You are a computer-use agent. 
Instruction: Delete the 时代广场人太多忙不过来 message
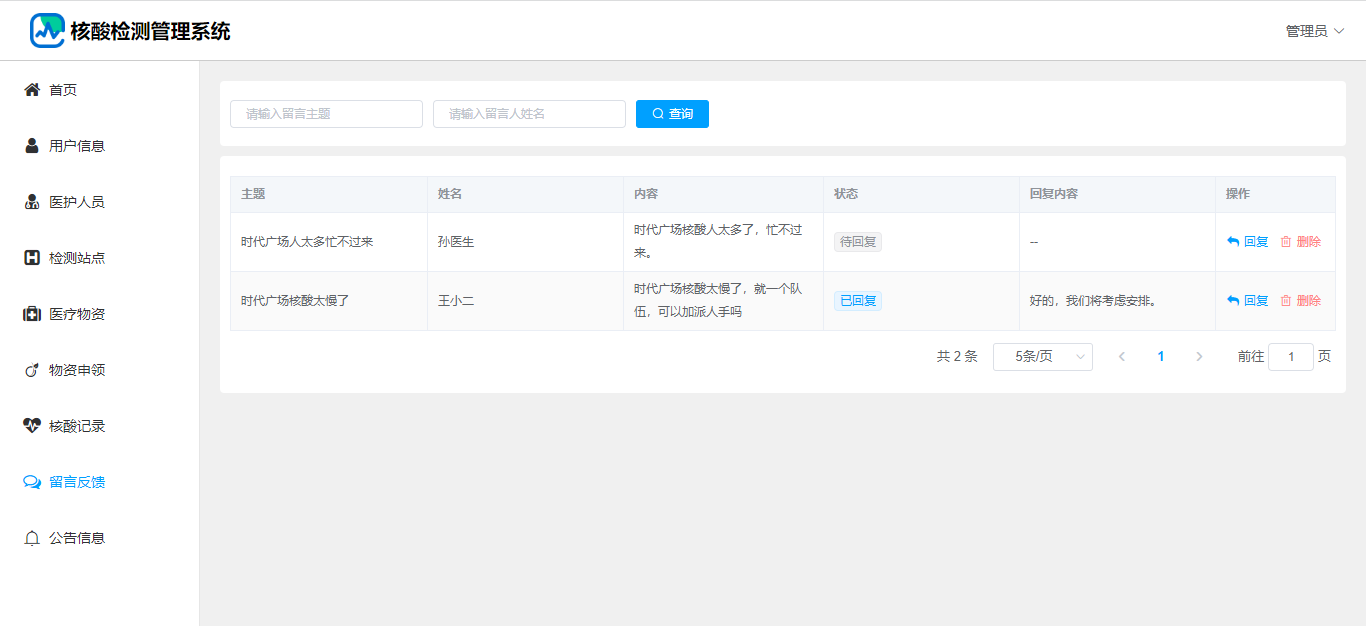click(1301, 242)
